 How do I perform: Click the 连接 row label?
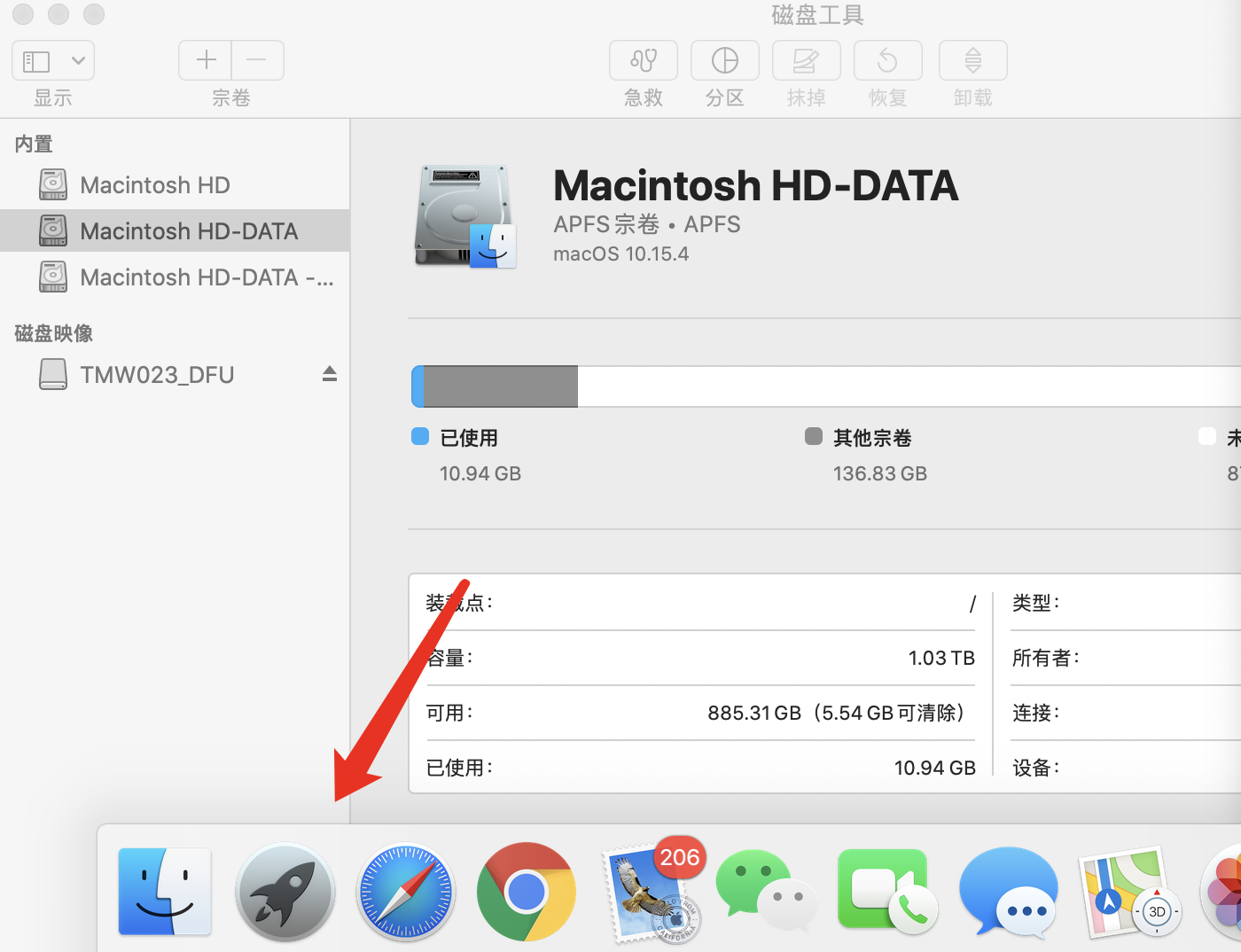point(1035,713)
